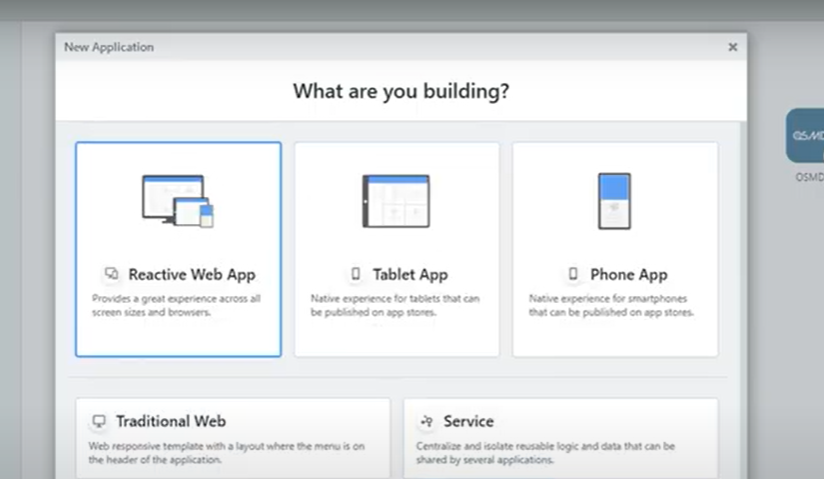Close the New Application dialog
Screen dimensions: 824x479
coord(732,47)
